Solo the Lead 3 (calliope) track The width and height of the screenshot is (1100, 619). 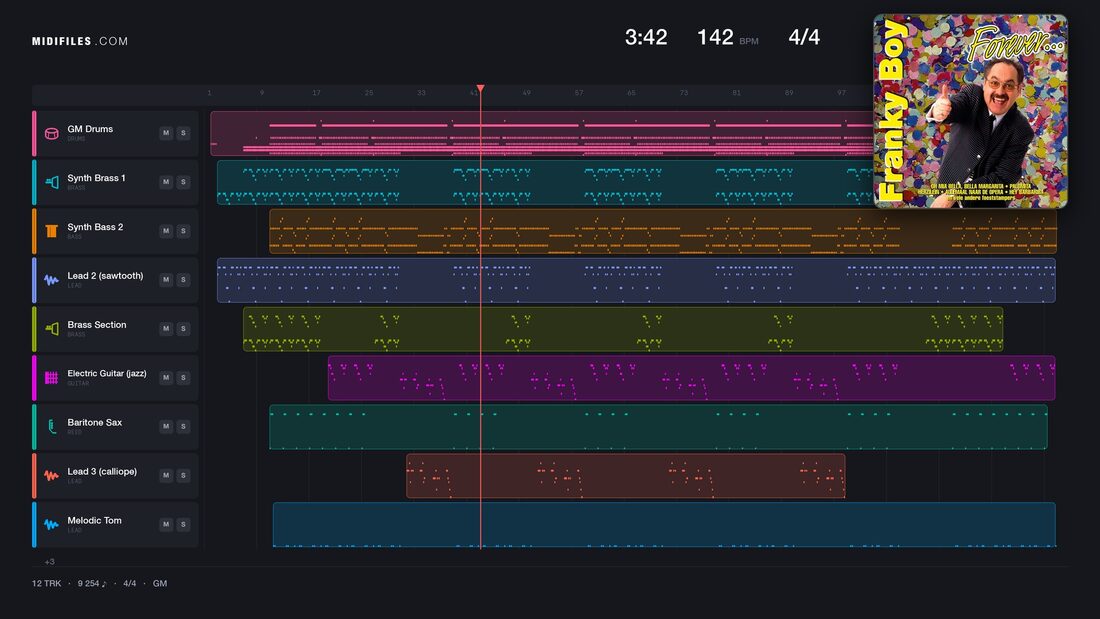[x=183, y=475]
